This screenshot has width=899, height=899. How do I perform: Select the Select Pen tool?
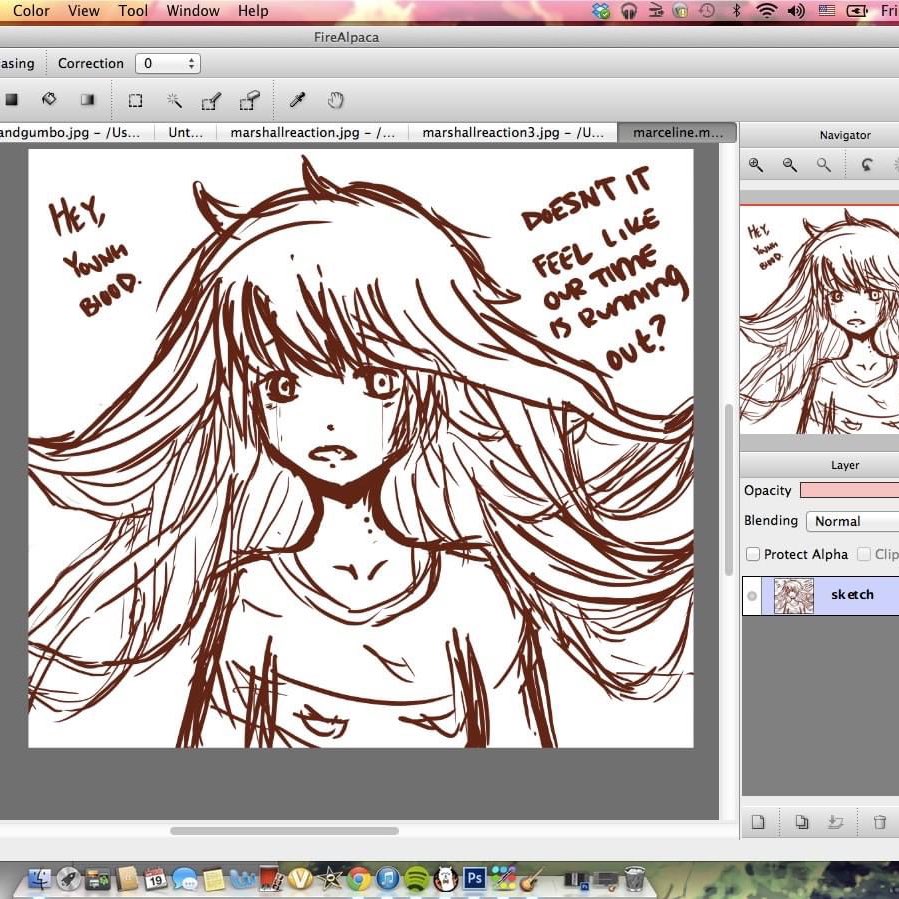click(212, 101)
